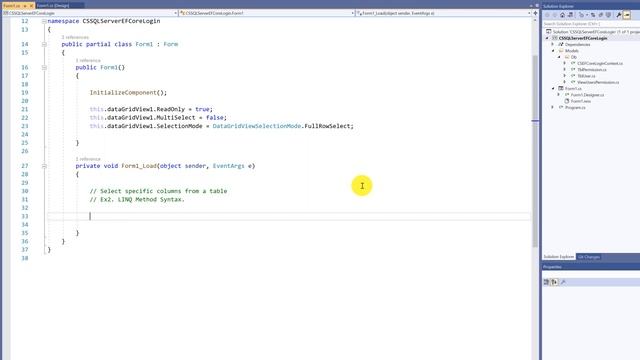Viewport: 640px width, 360px height.
Task: Select Form1.resx in Solution Explorer
Action: click(x=581, y=101)
